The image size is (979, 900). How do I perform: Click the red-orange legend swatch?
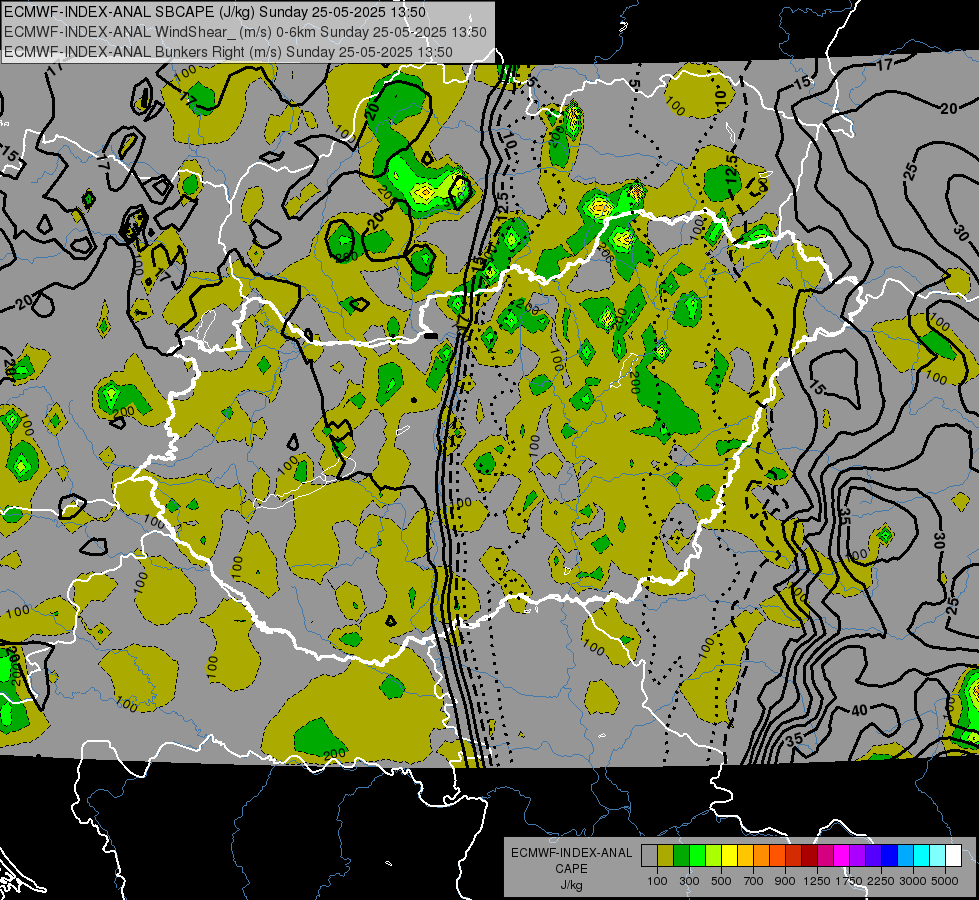tap(777, 856)
